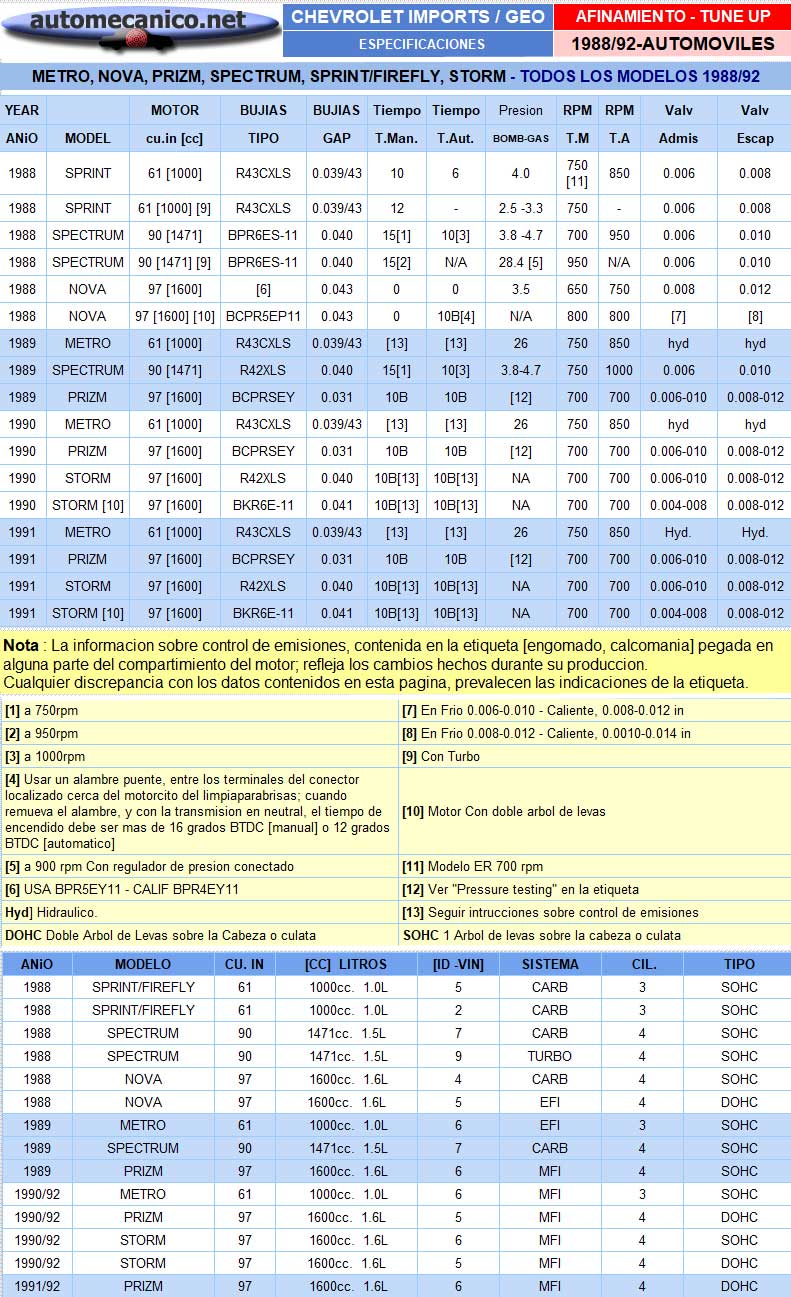Click the automecanico.net logo

140,29
